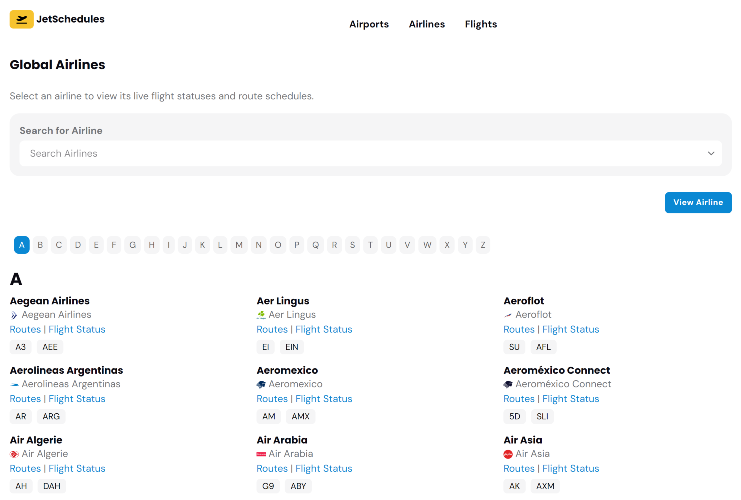Click the AFL code tag
741x500 pixels.
pyautogui.click(x=543, y=347)
